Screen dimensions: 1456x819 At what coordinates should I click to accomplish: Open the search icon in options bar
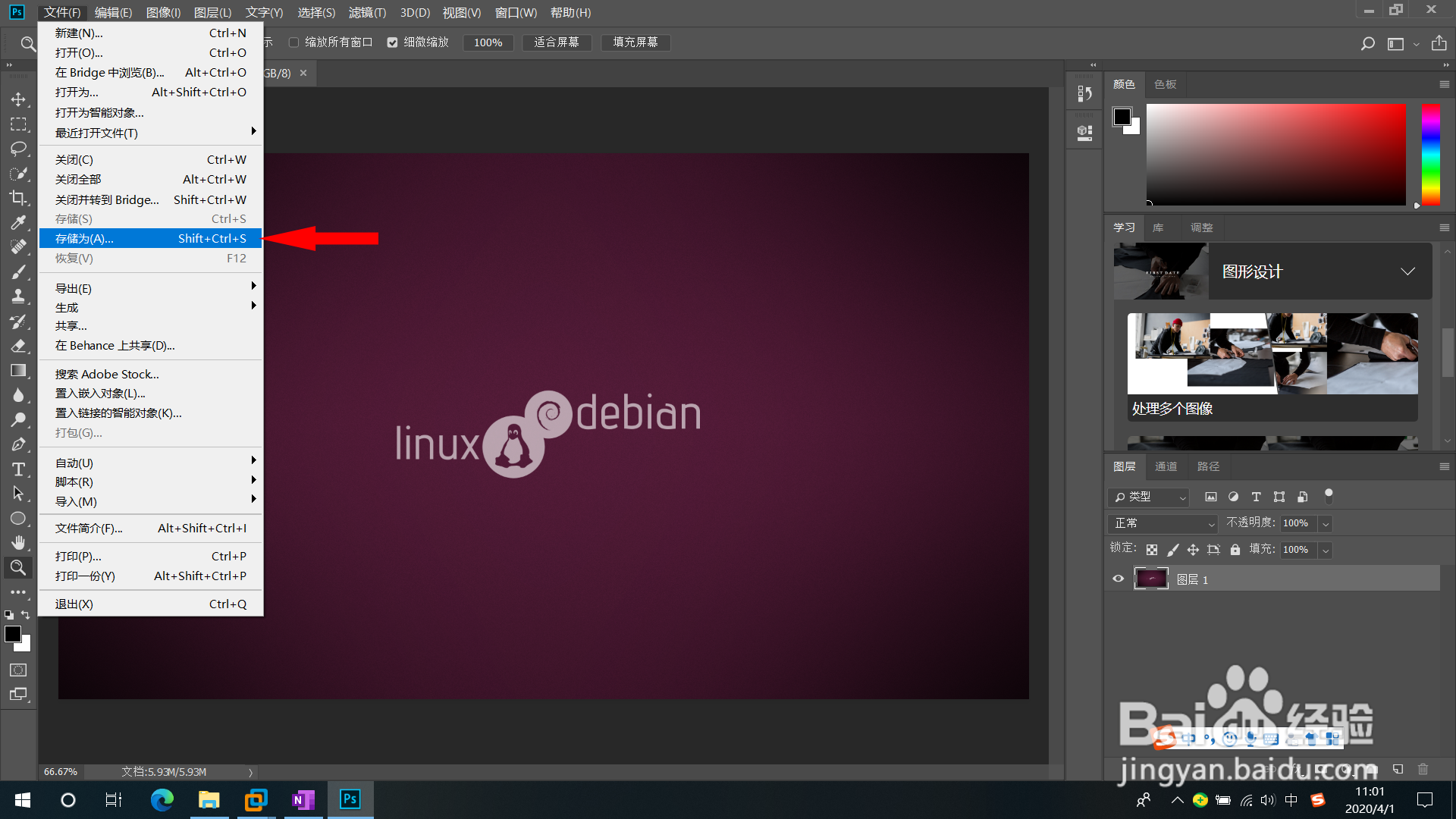point(1367,43)
